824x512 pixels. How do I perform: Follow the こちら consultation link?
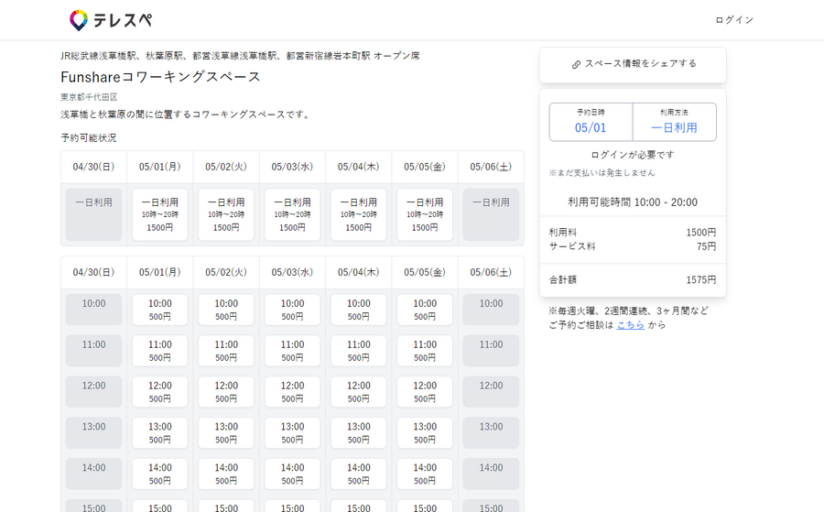(630, 325)
